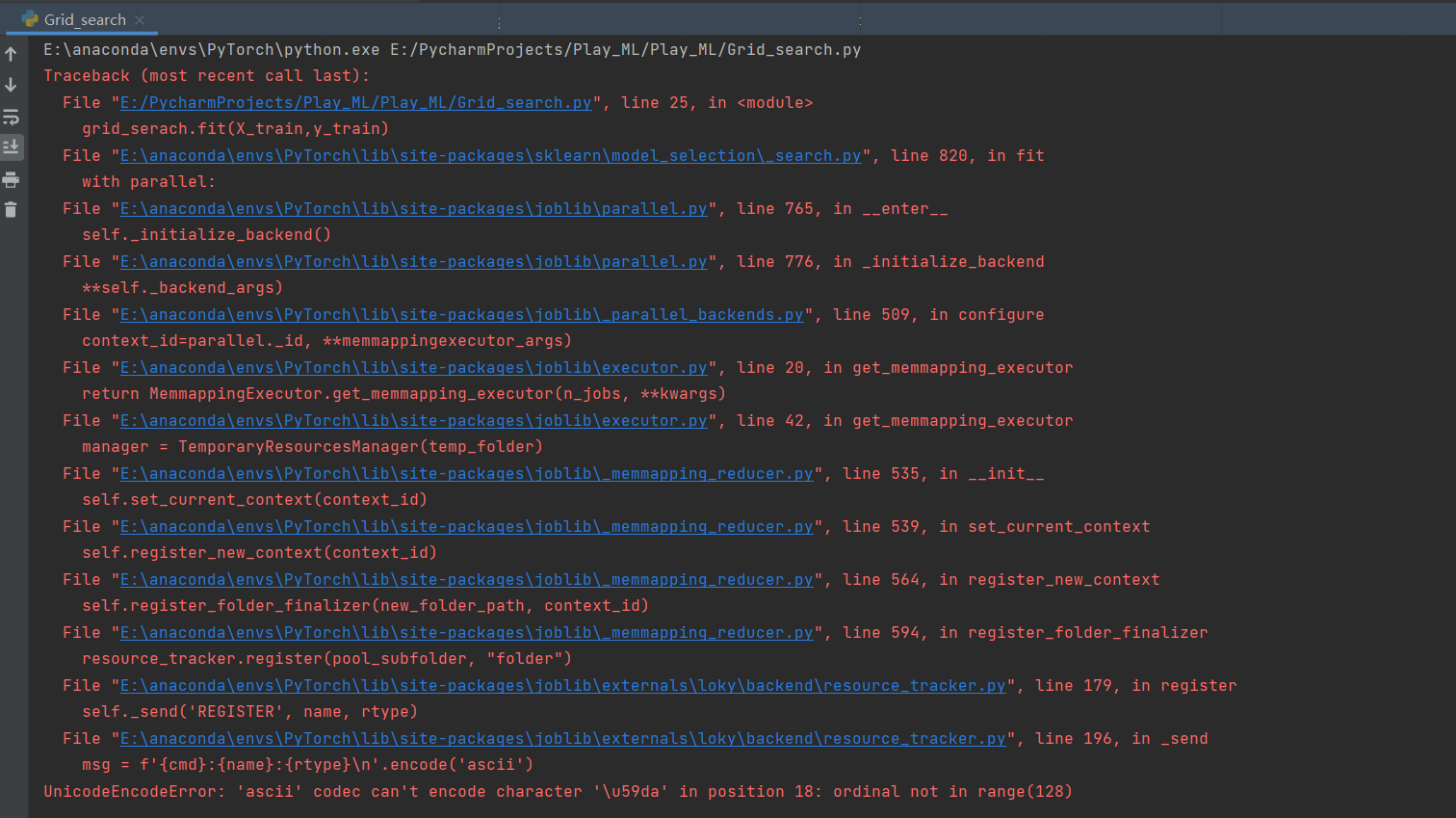The image size is (1456, 818).
Task: Open the _parallel_backends.py link at line 509
Action: pyautogui.click(x=461, y=315)
